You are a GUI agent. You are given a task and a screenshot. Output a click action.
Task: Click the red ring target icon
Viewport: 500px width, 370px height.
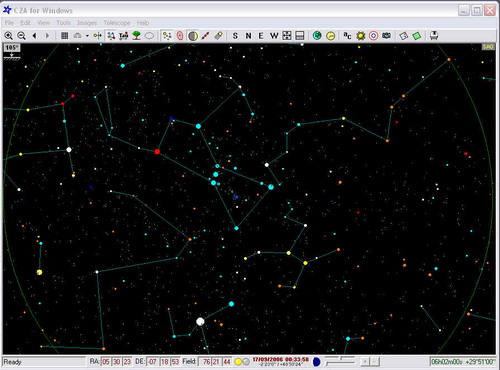pyautogui.click(x=373, y=36)
